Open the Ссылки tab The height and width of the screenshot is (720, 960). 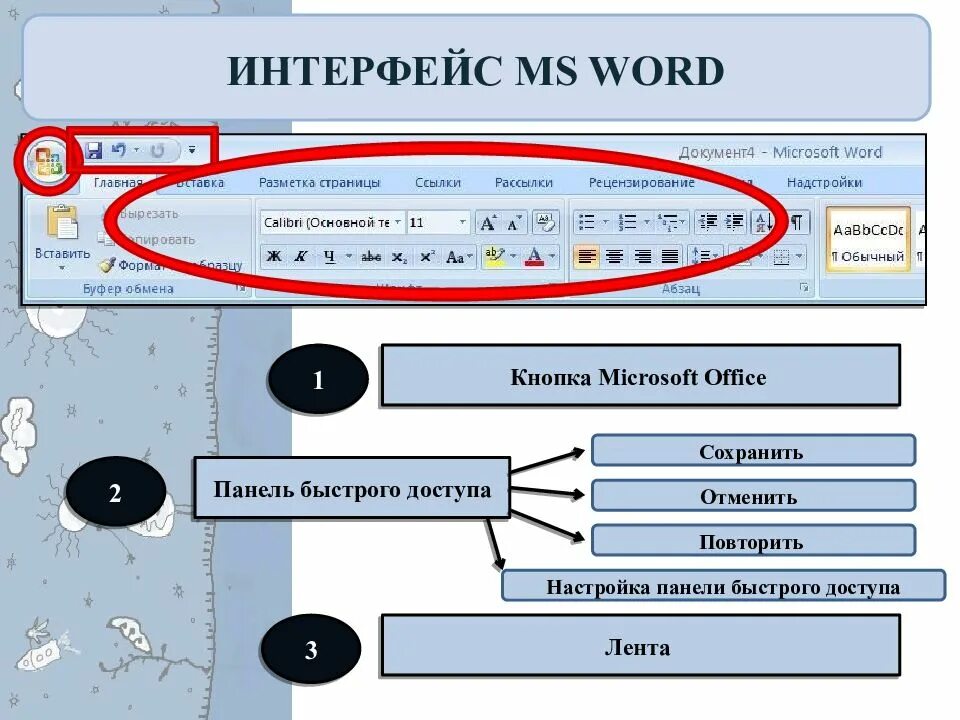coord(438,182)
